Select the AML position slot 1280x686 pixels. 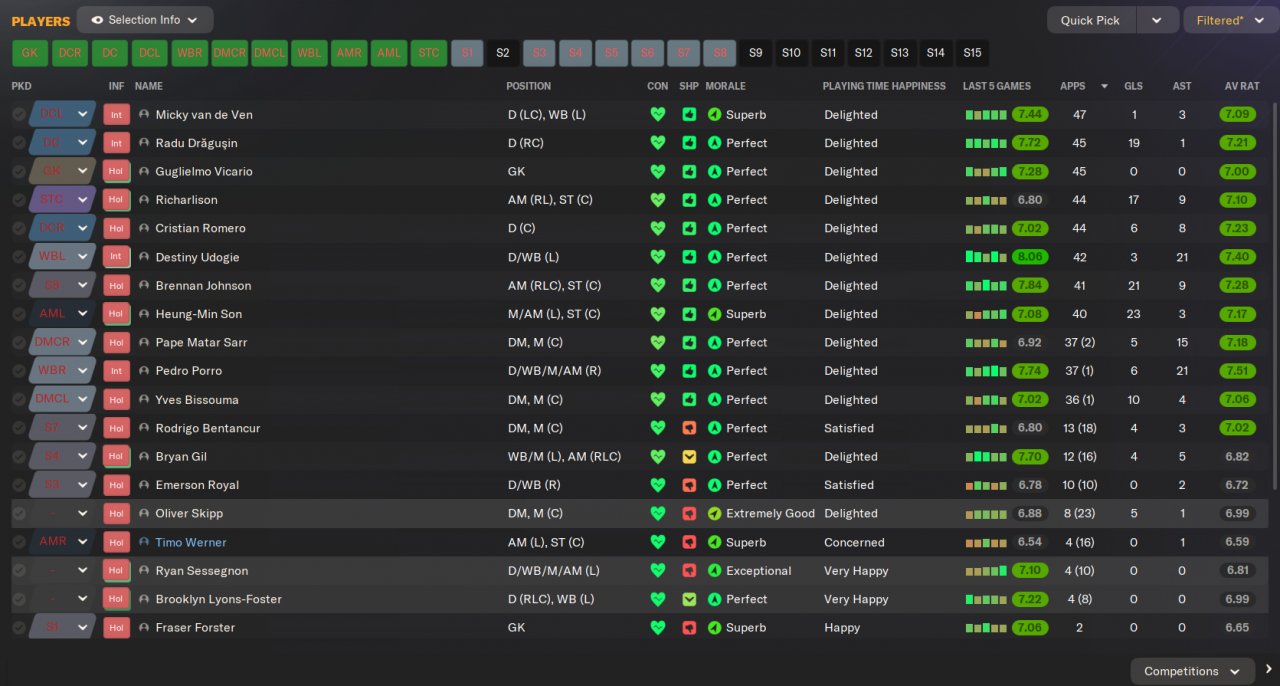(389, 53)
